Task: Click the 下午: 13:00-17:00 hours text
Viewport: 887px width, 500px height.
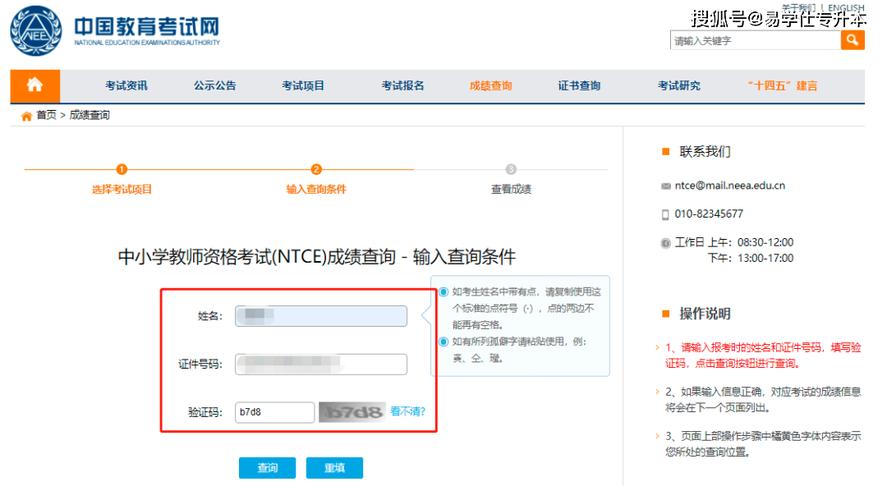Action: [751, 258]
